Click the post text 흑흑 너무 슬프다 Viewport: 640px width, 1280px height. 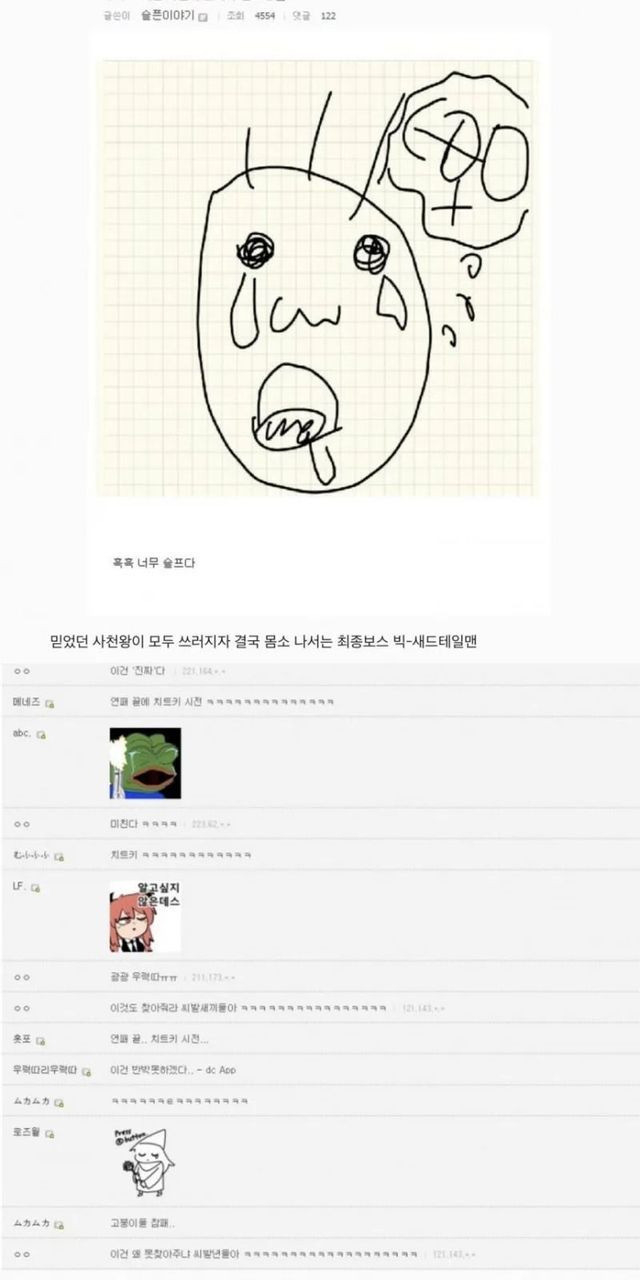(x=153, y=563)
